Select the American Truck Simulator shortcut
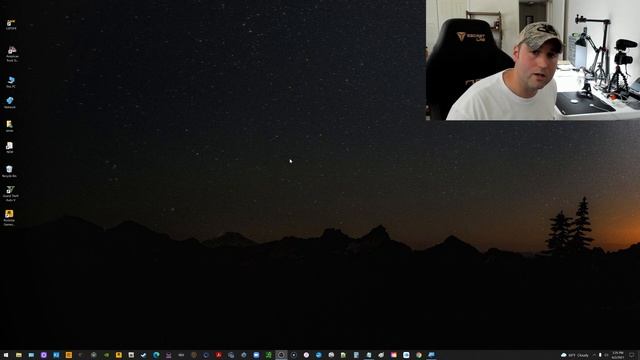The width and height of the screenshot is (640, 360). pos(12,54)
